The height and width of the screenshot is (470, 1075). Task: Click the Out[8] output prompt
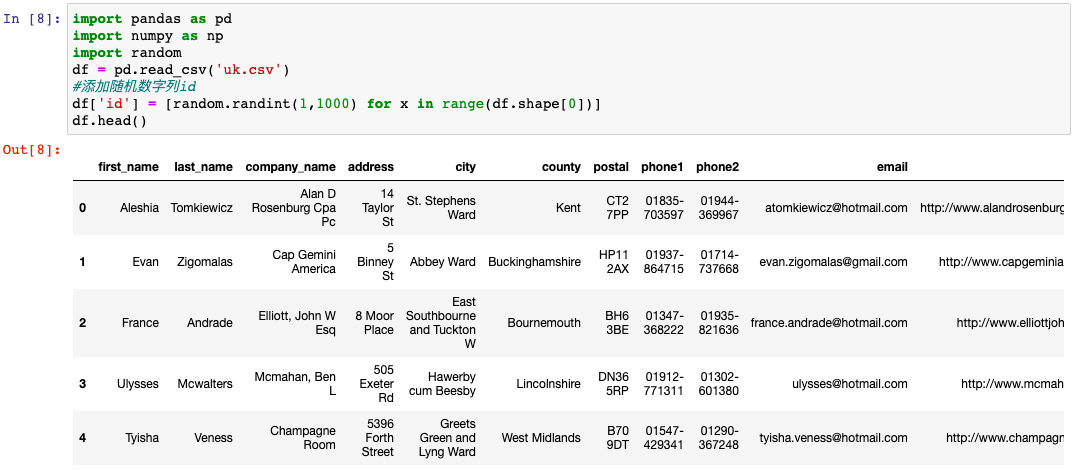coord(33,150)
